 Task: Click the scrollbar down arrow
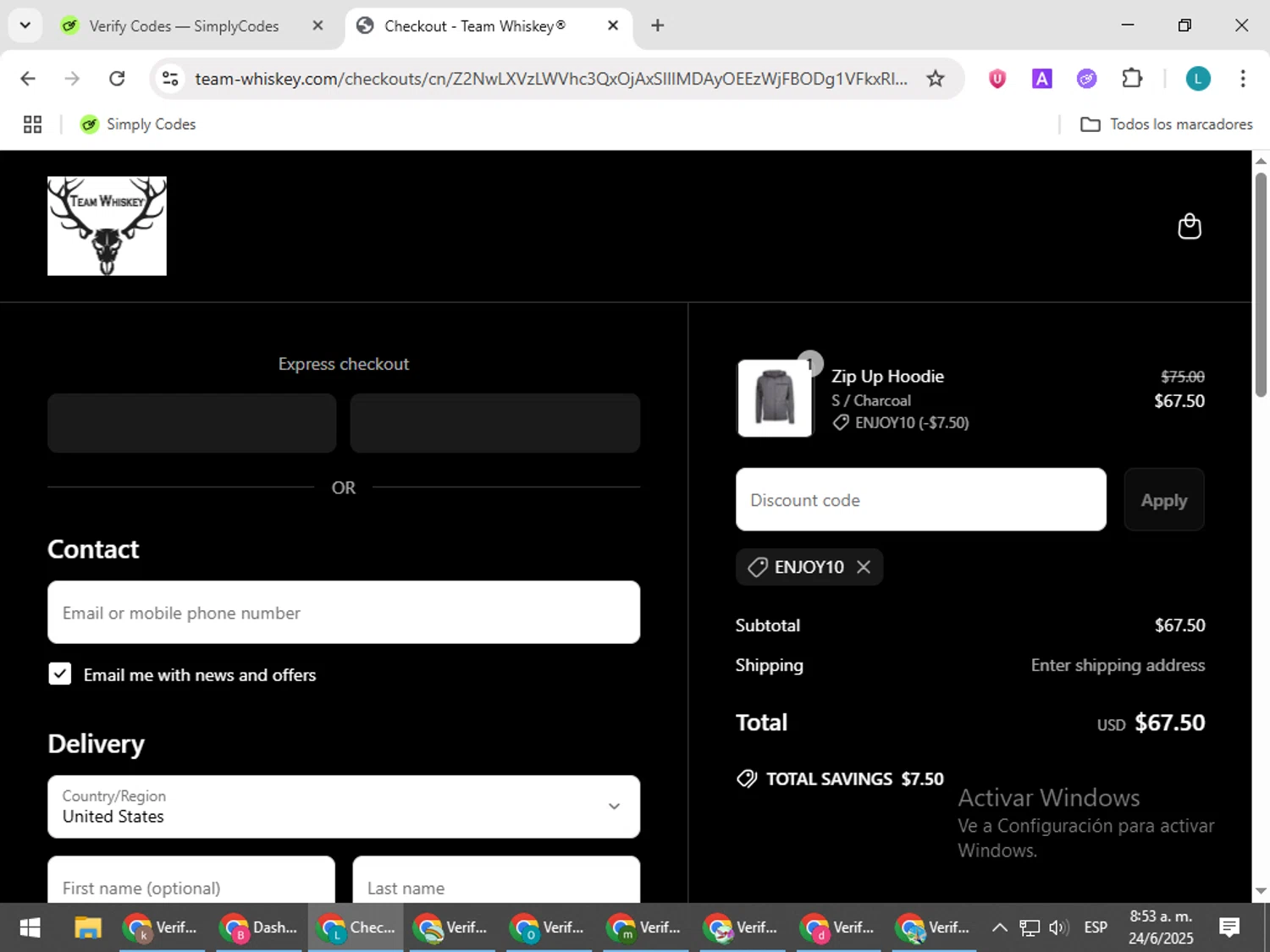pos(1261,890)
